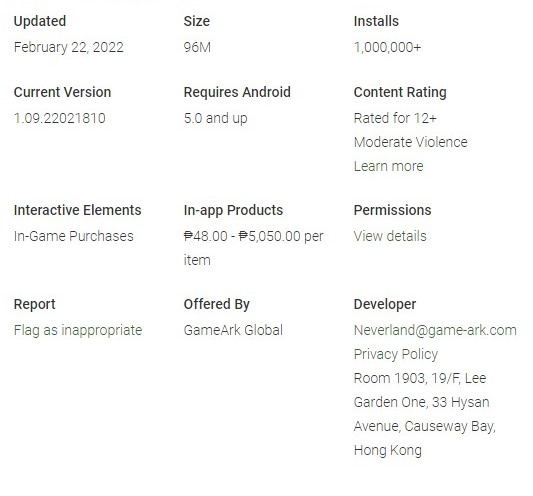Click the Updated date February 22, 2022
The height and width of the screenshot is (496, 533).
click(69, 47)
